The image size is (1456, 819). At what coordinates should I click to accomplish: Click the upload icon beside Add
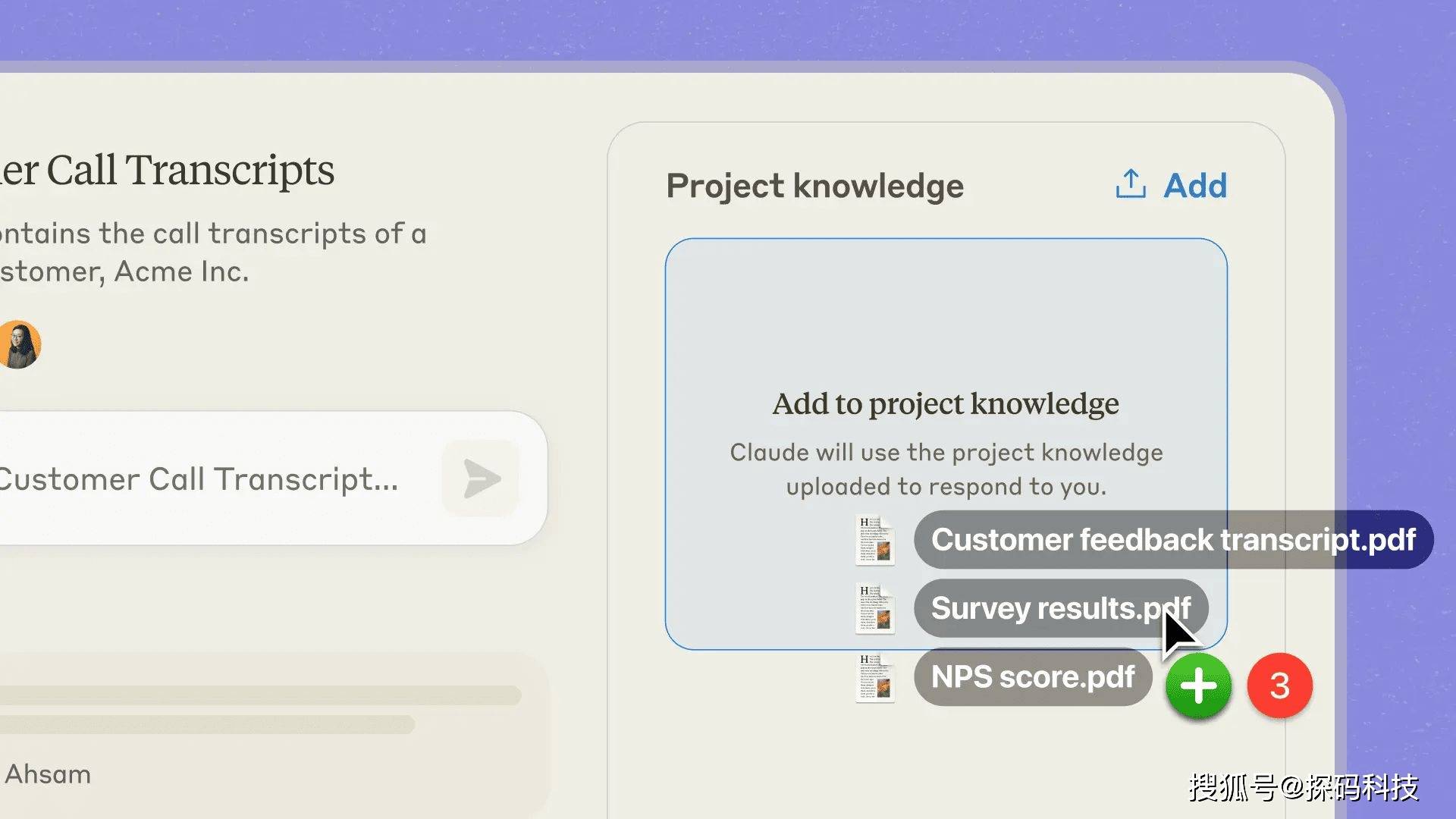[1131, 184]
